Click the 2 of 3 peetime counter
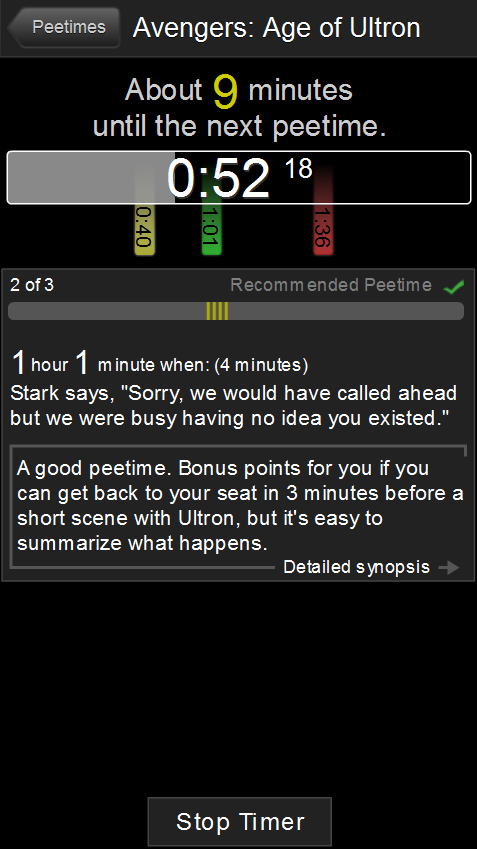This screenshot has width=477, height=849. pyautogui.click(x=32, y=285)
